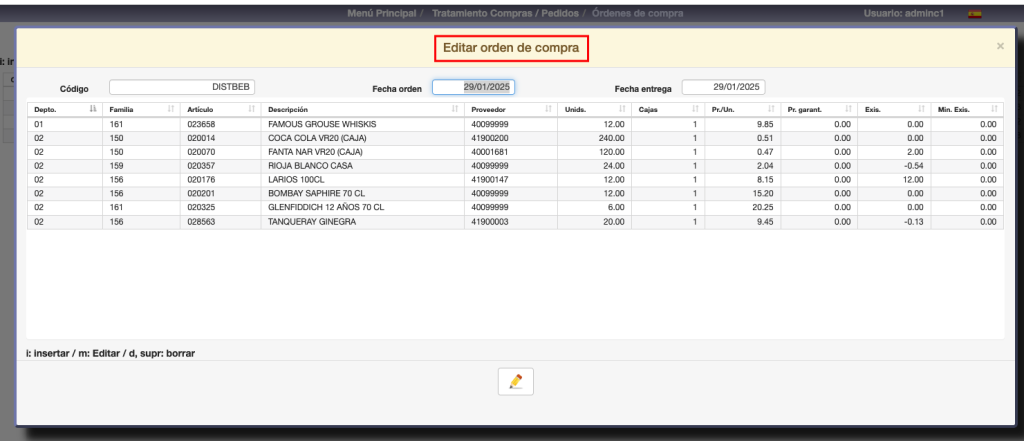
Task: Sort table by Familia column
Action: (140, 109)
